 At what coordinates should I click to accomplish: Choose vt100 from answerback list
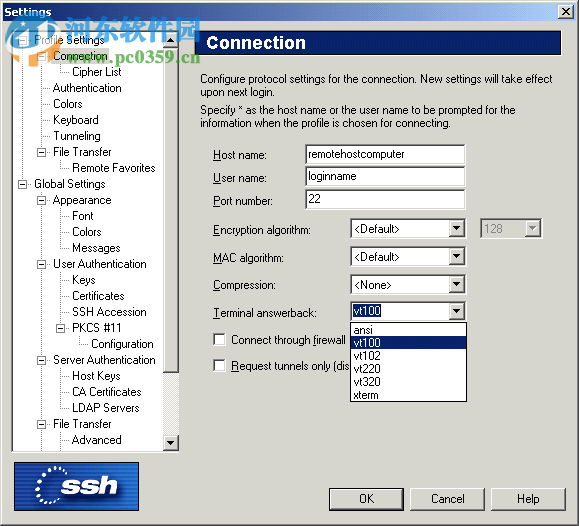[408, 343]
